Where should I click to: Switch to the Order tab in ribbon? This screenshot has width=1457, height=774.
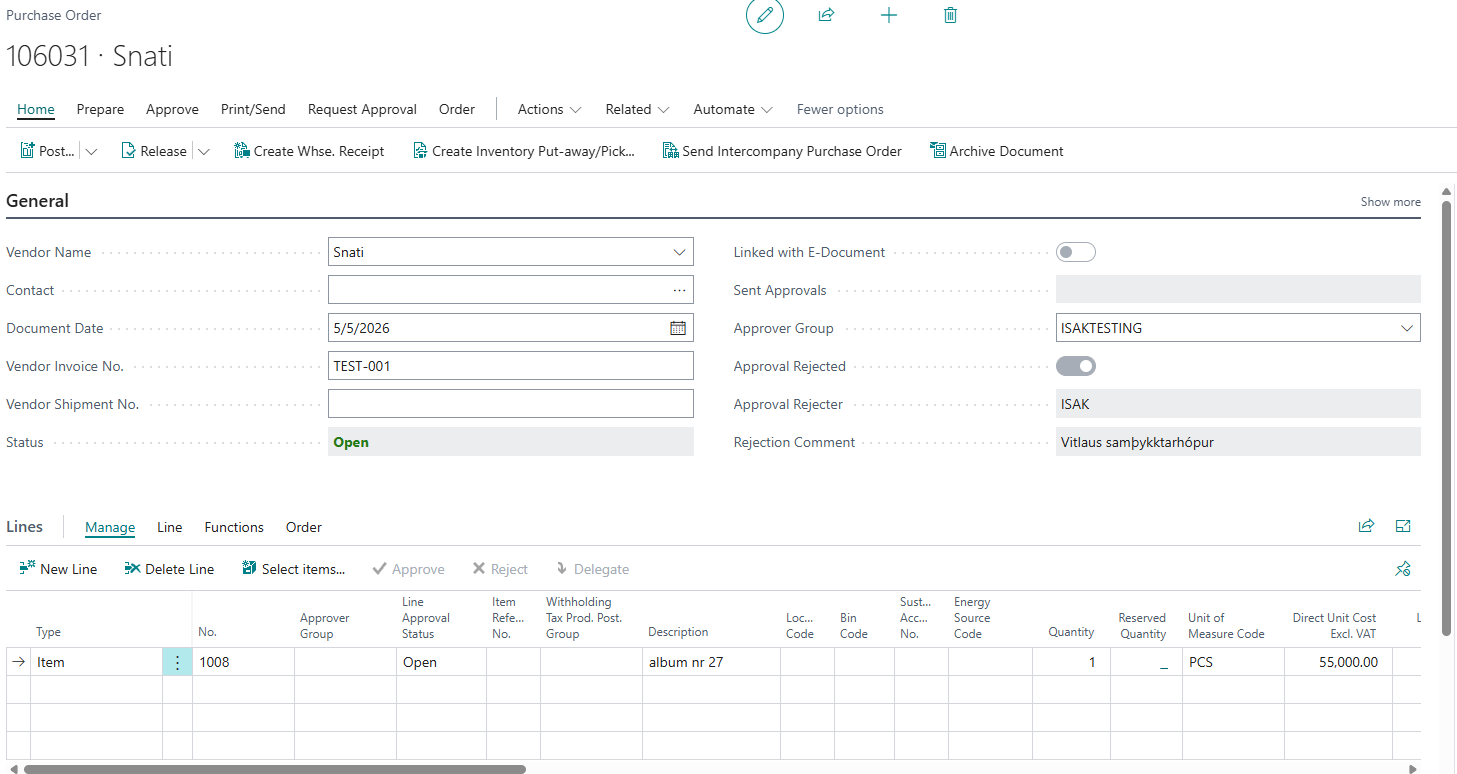457,109
